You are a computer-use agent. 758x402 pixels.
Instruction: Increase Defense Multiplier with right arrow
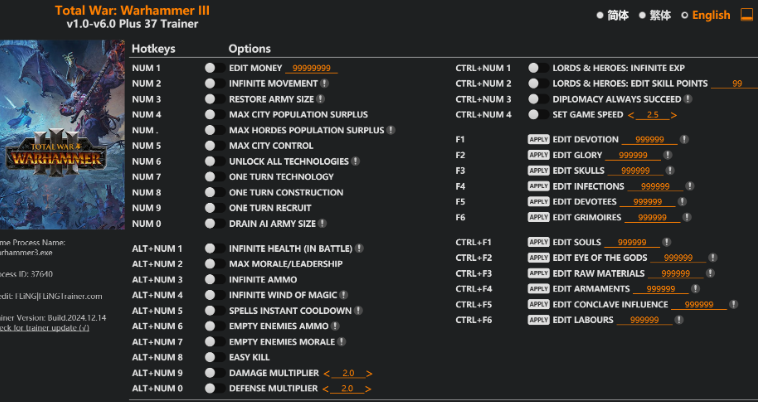(x=368, y=389)
